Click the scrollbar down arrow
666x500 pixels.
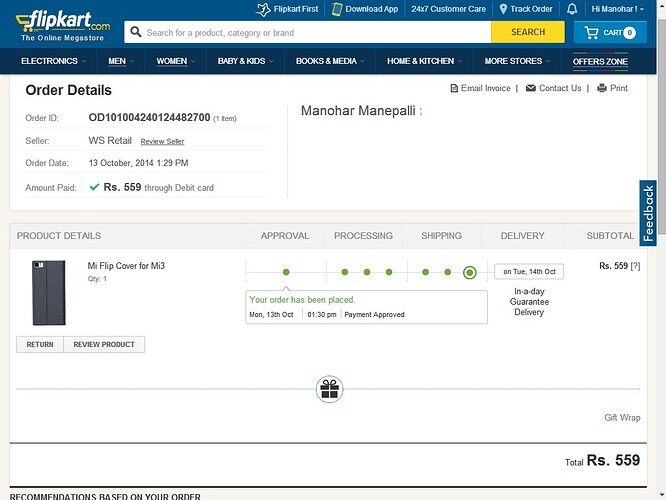click(662, 495)
